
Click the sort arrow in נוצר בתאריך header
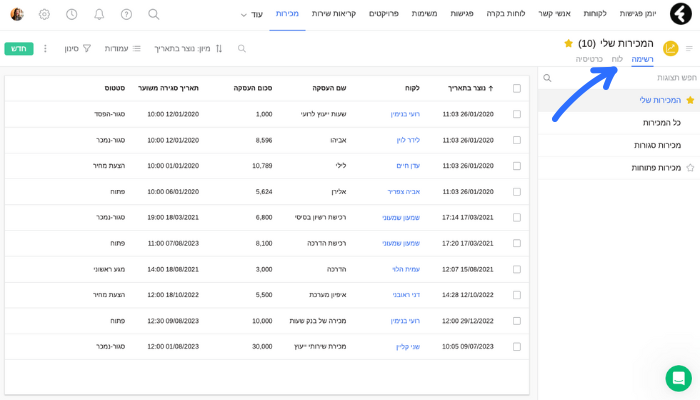click(x=491, y=88)
